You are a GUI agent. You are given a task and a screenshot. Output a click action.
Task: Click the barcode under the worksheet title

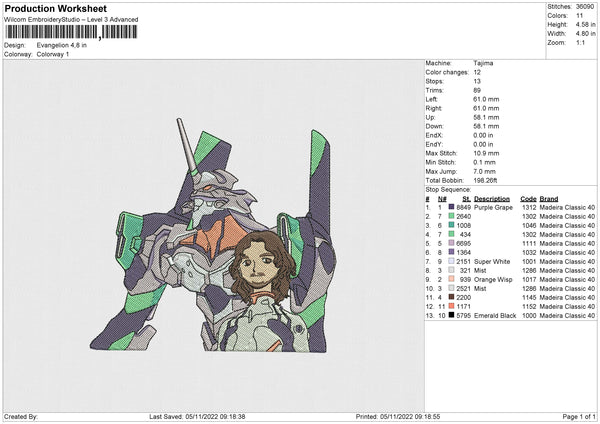tap(71, 32)
